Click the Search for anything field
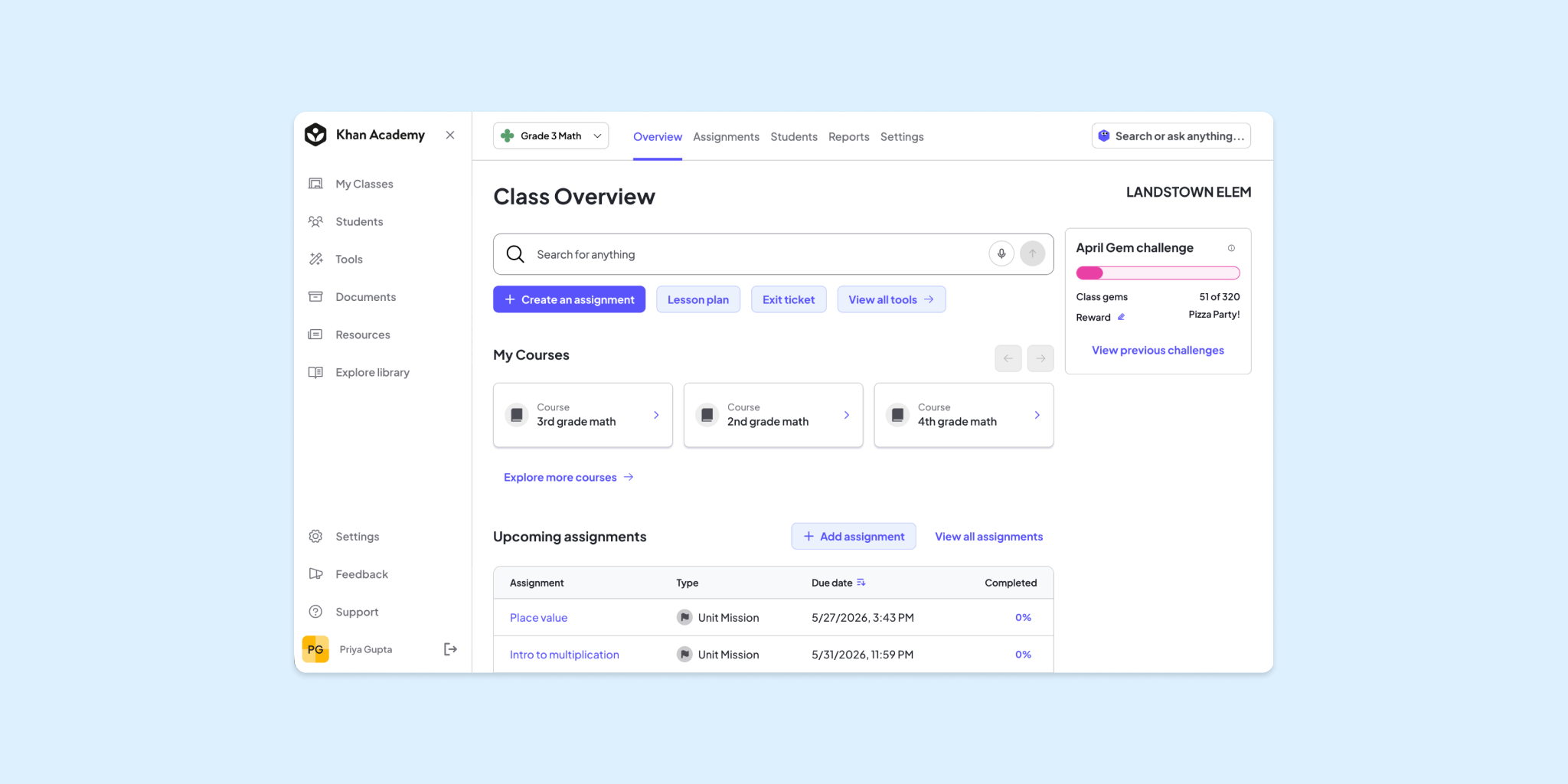Viewport: 1568px width, 784px height. click(773, 254)
